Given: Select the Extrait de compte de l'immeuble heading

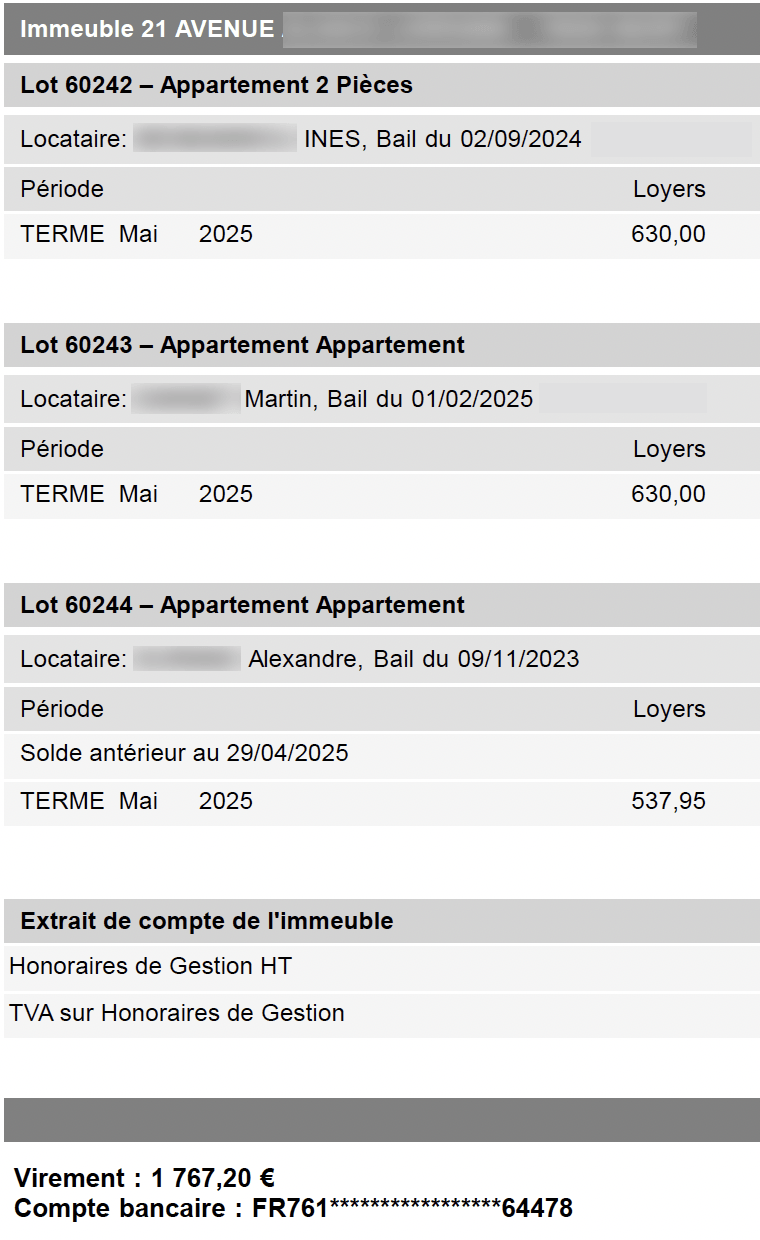Looking at the screenshot, I should (206, 921).
